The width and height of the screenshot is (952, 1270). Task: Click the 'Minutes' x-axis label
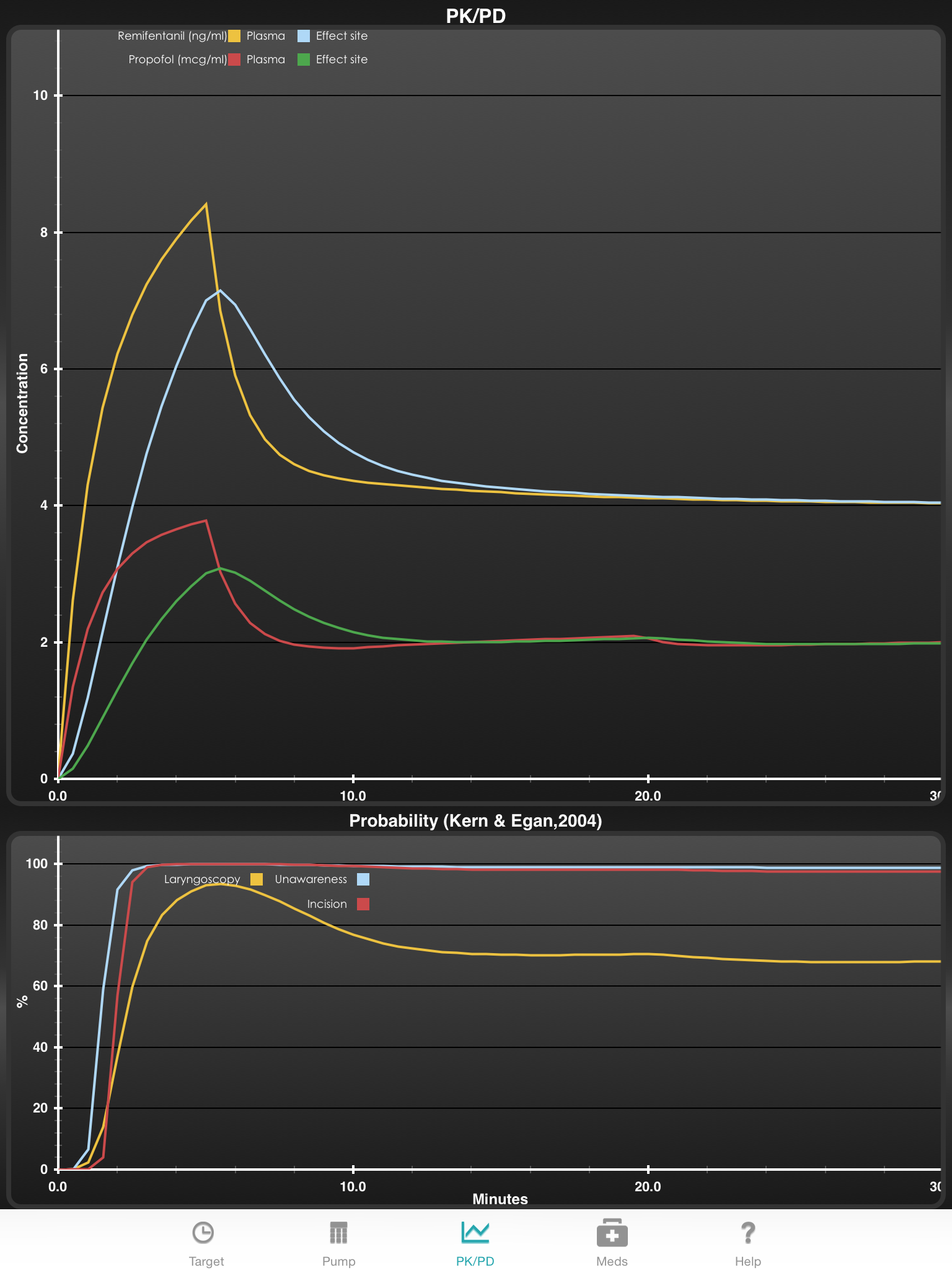[500, 1199]
